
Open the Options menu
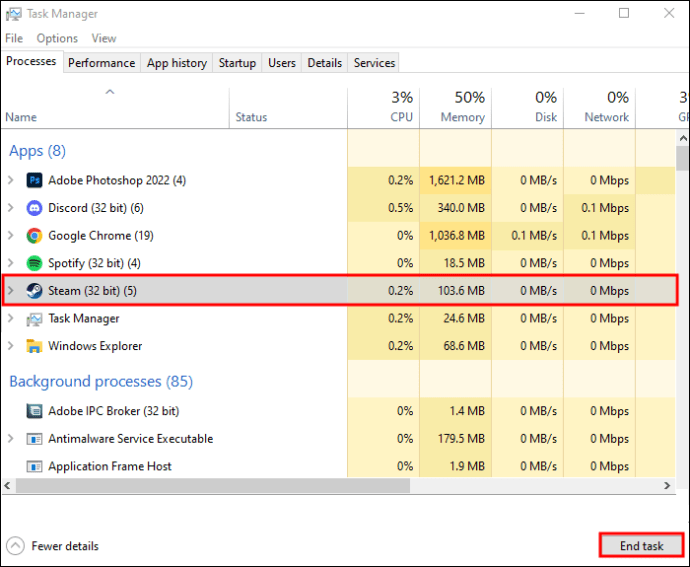point(57,38)
